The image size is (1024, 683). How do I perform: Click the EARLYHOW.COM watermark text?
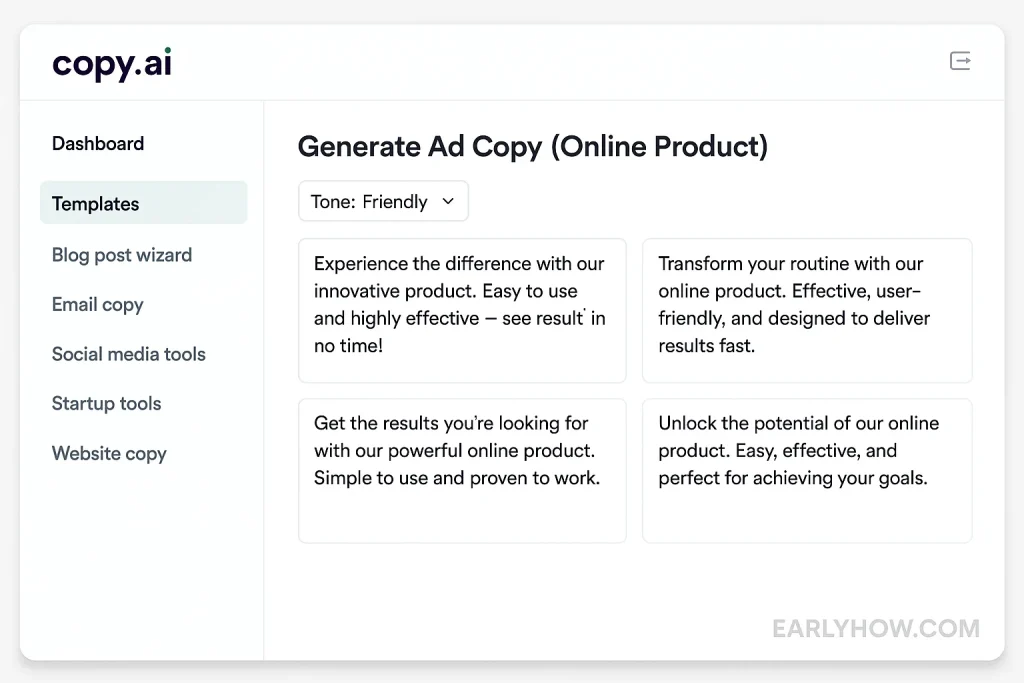[x=875, y=629]
